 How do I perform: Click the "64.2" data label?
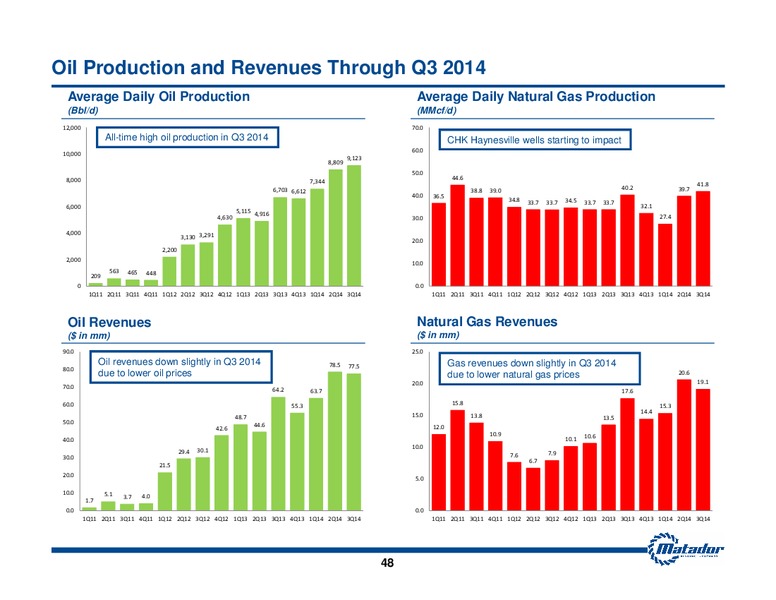click(x=278, y=390)
